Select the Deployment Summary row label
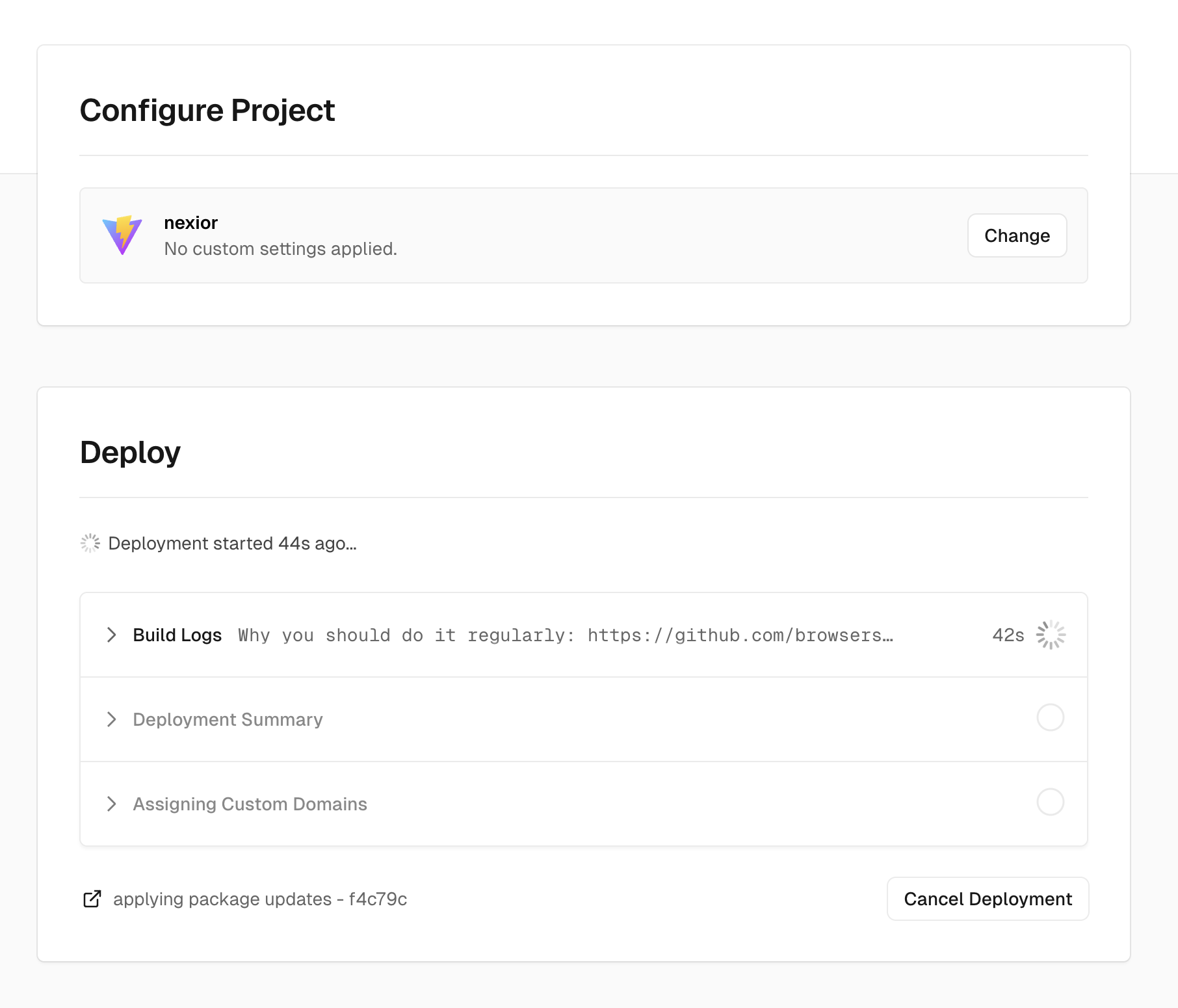 coord(228,719)
